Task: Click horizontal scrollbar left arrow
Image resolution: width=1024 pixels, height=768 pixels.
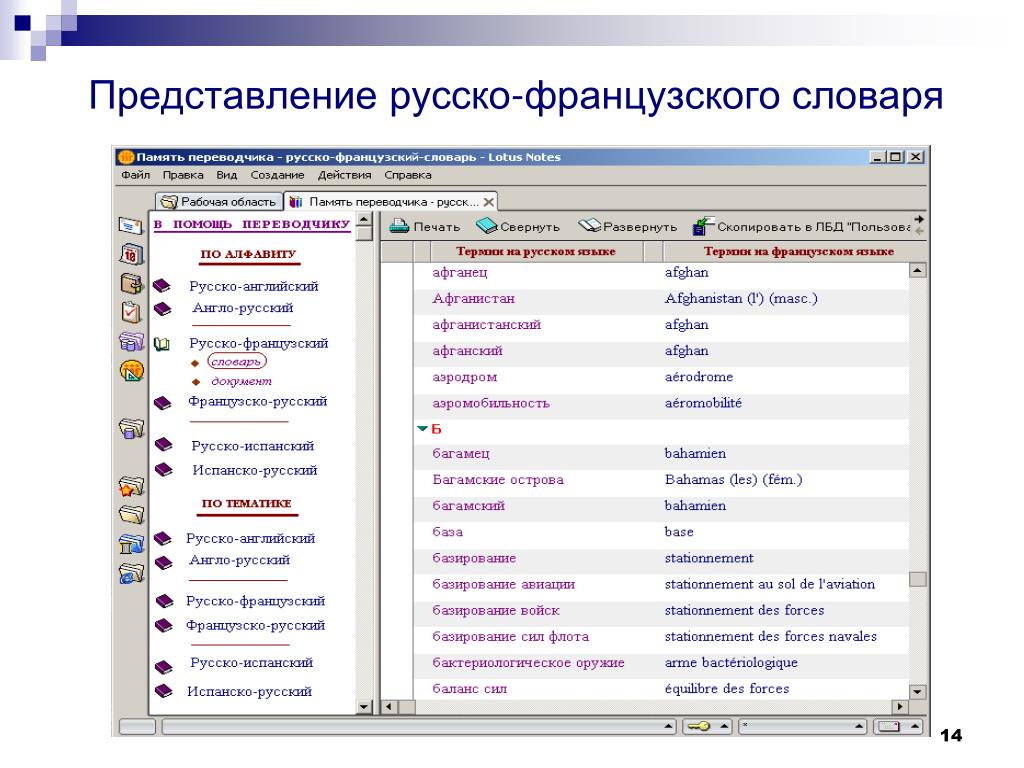Action: click(x=390, y=707)
